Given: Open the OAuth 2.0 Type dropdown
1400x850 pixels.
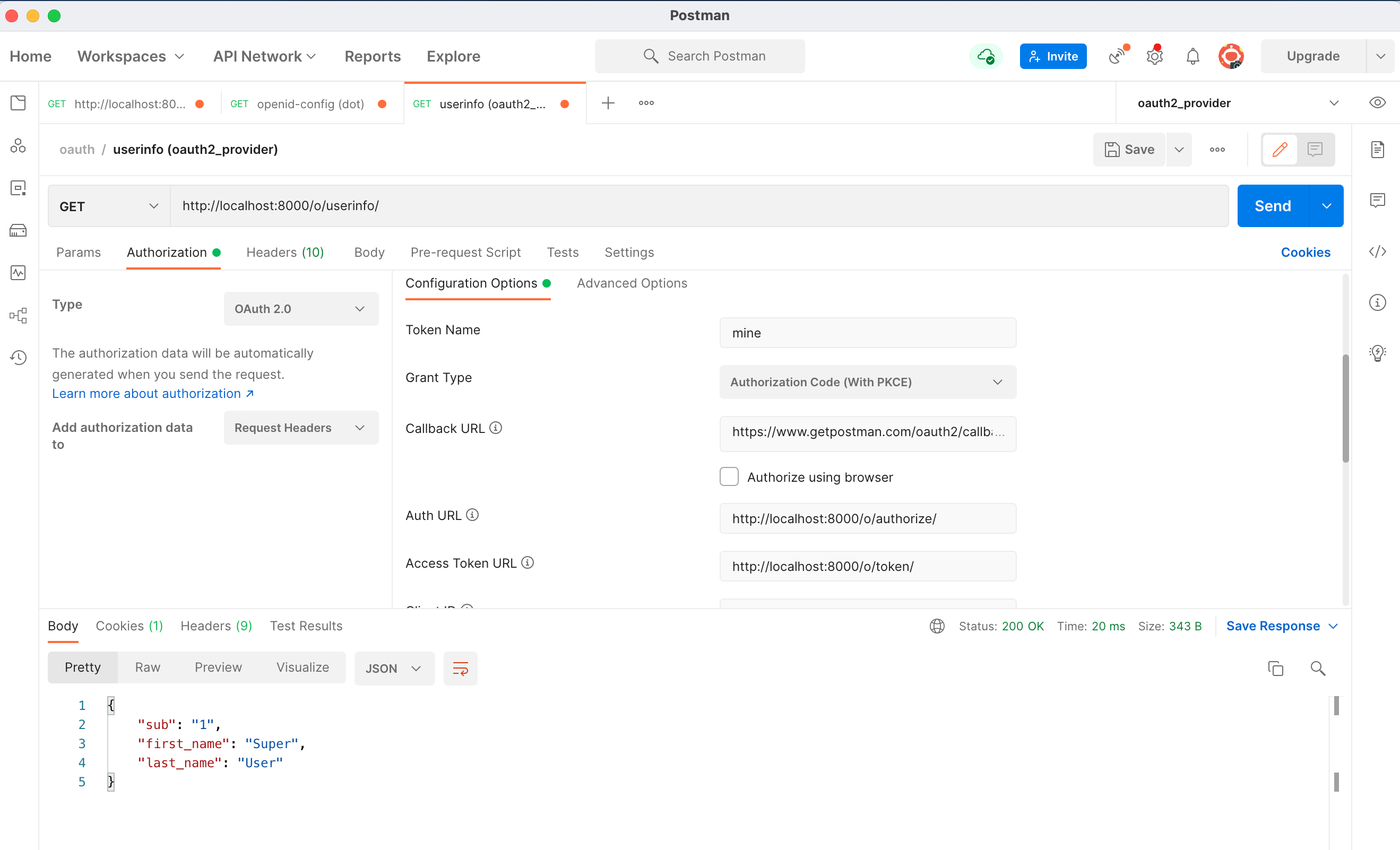Looking at the screenshot, I should click(x=300, y=308).
